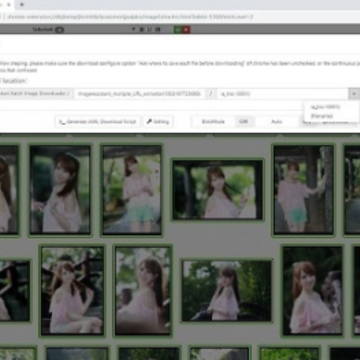Select the Auto option
360x360 pixels.
(x=277, y=122)
